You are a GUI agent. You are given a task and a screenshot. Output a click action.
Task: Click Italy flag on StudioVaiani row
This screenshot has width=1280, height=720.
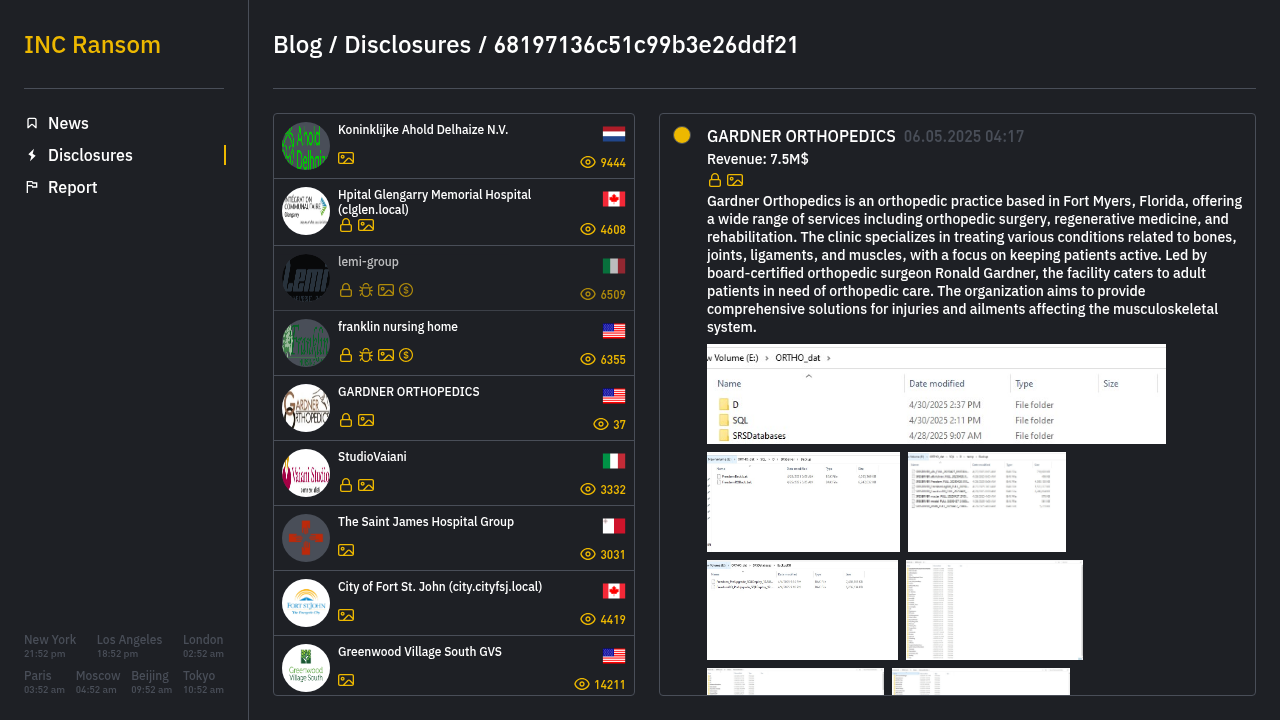point(614,461)
